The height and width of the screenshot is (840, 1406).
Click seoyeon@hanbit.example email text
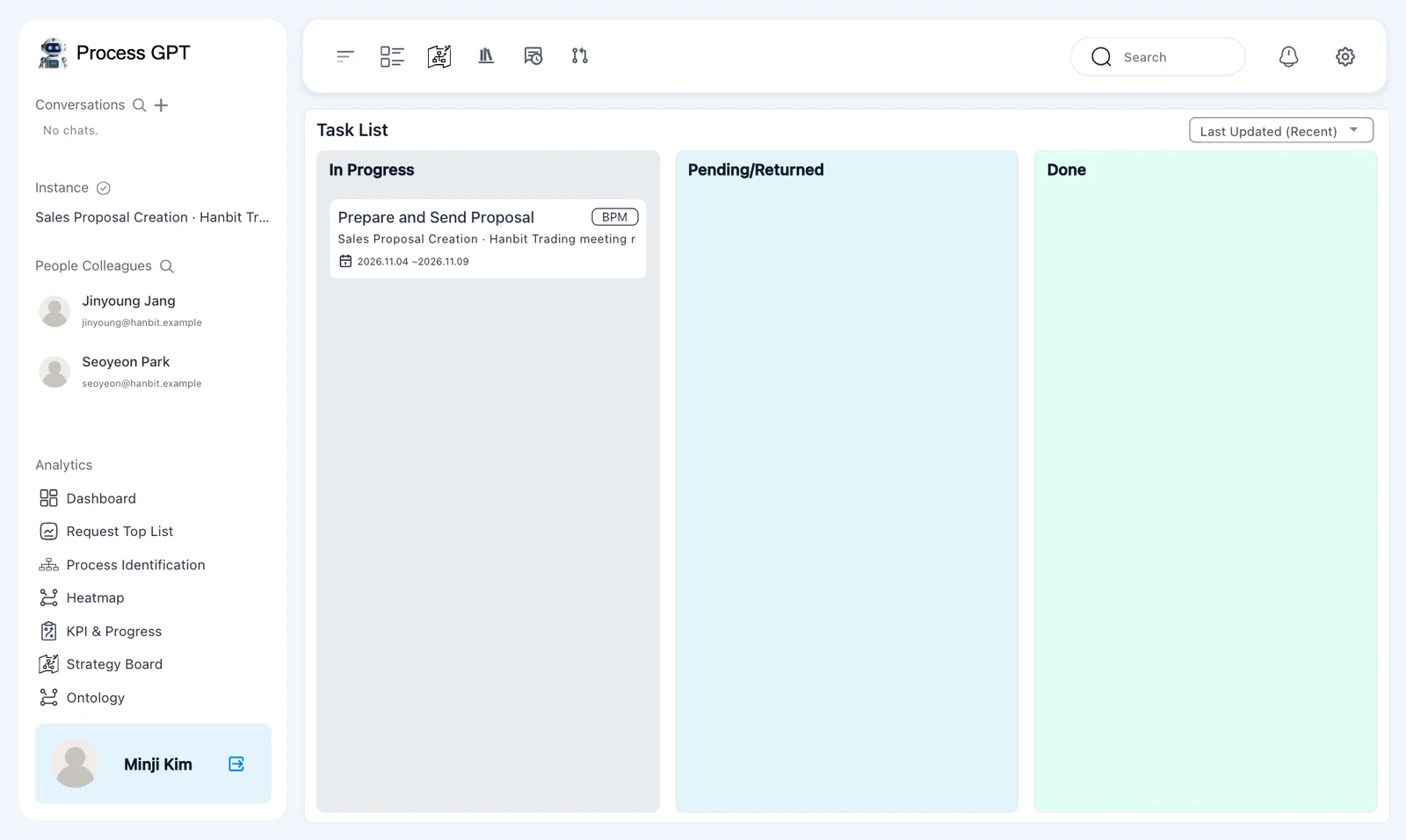tap(141, 383)
